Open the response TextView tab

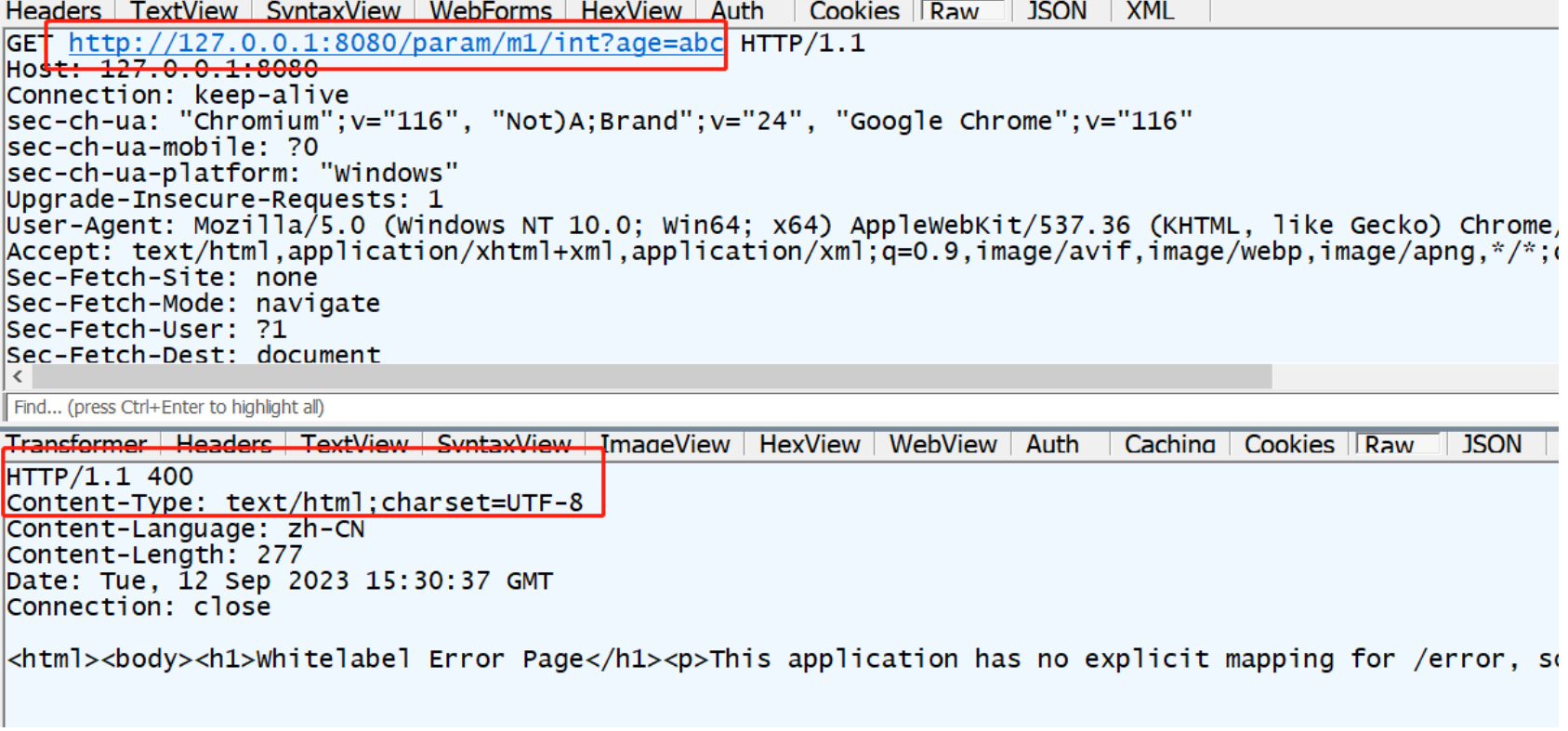click(x=354, y=445)
